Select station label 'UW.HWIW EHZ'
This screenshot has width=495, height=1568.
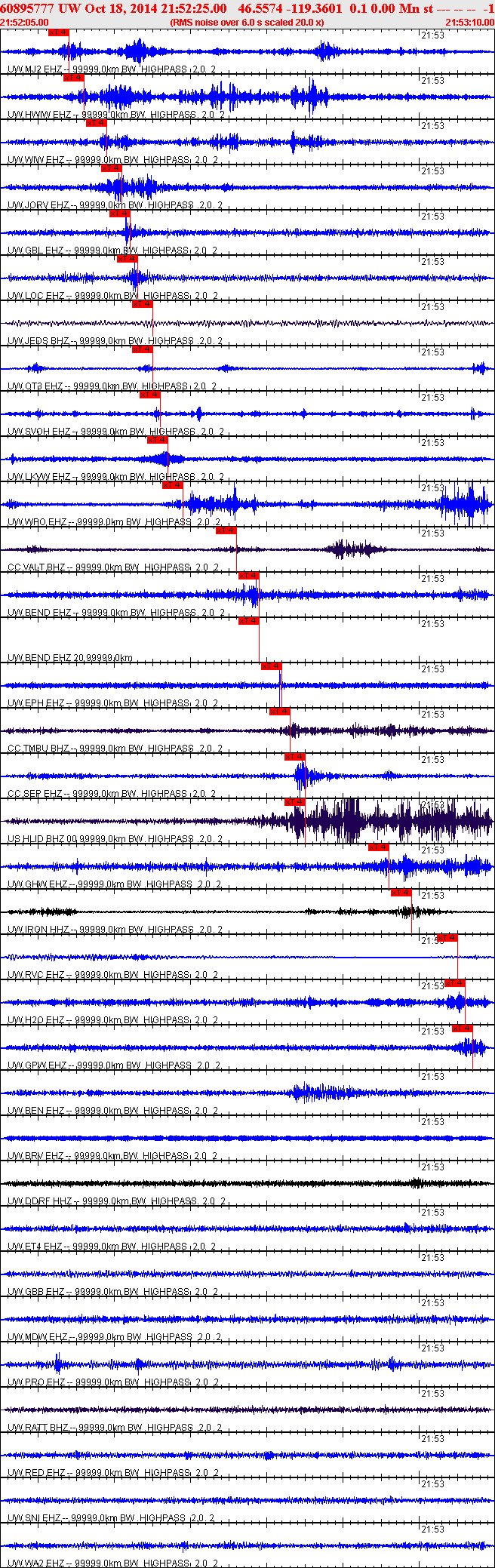tap(39, 115)
